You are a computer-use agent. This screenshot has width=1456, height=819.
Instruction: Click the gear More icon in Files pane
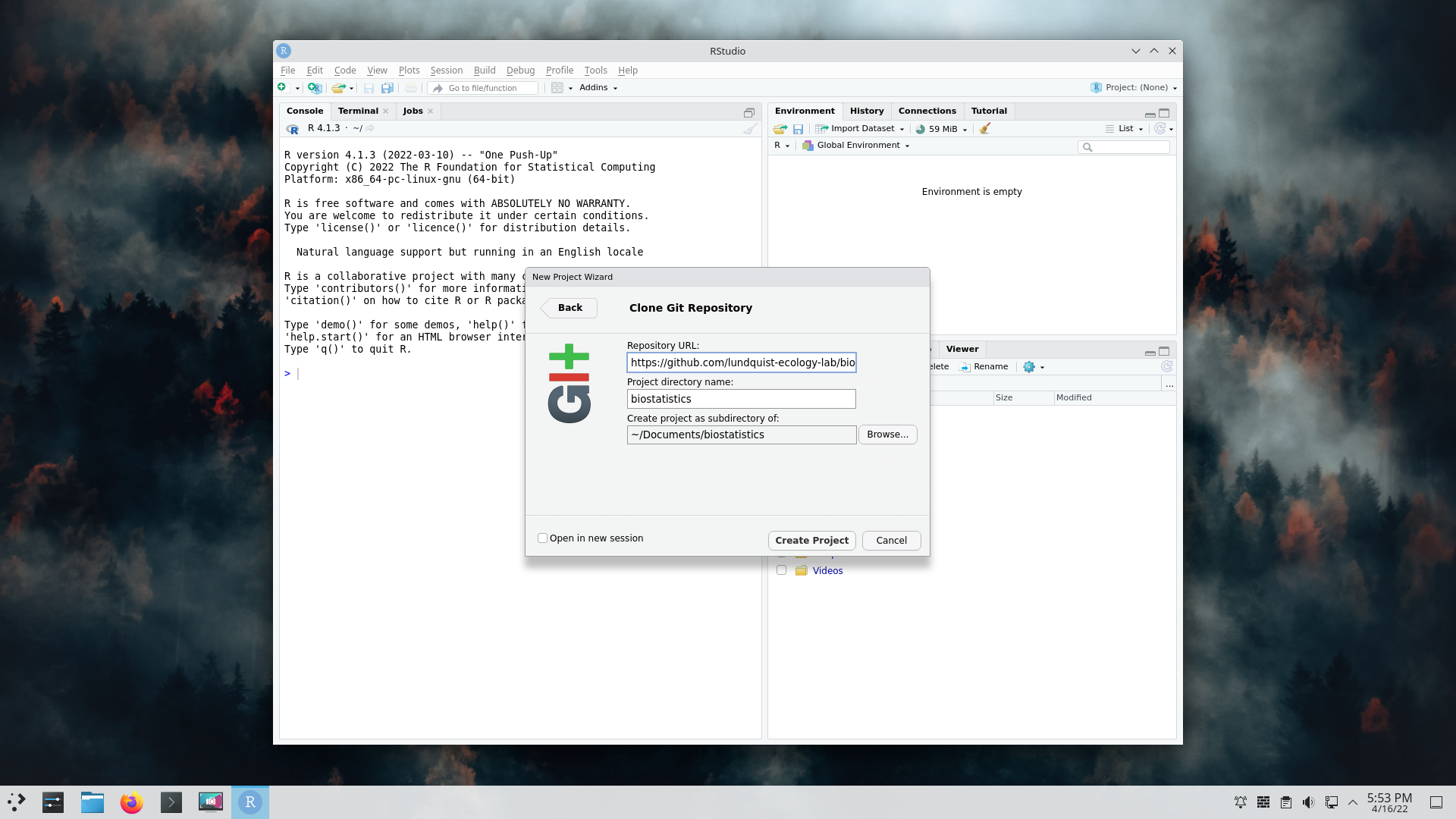click(1029, 367)
